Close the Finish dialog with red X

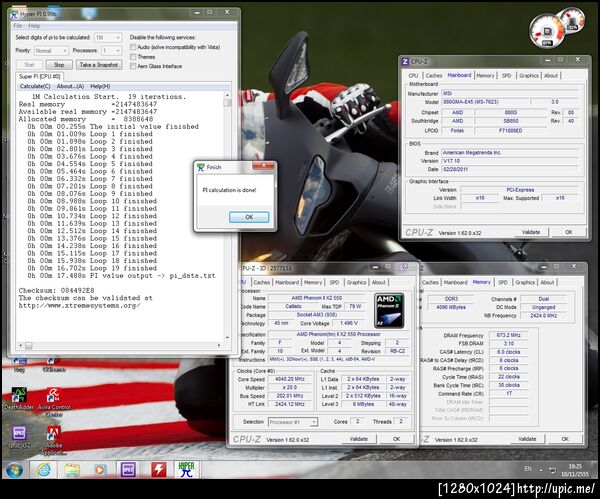264,166
